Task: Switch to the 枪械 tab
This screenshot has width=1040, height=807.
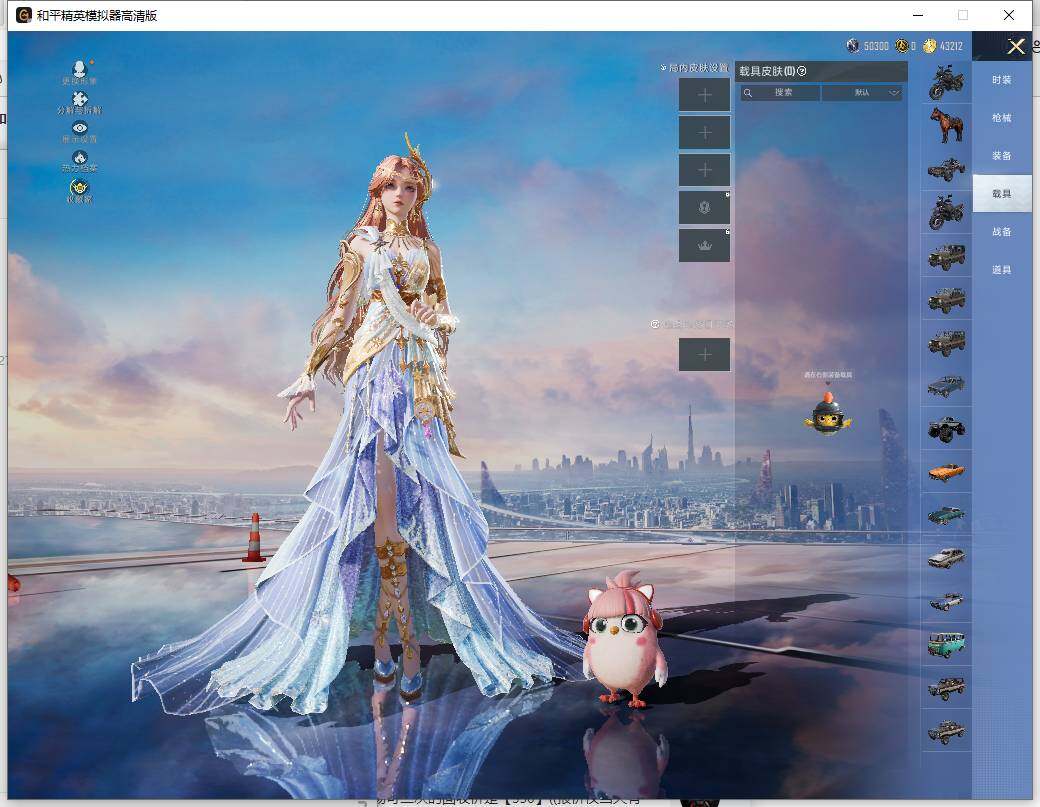Action: [1002, 118]
